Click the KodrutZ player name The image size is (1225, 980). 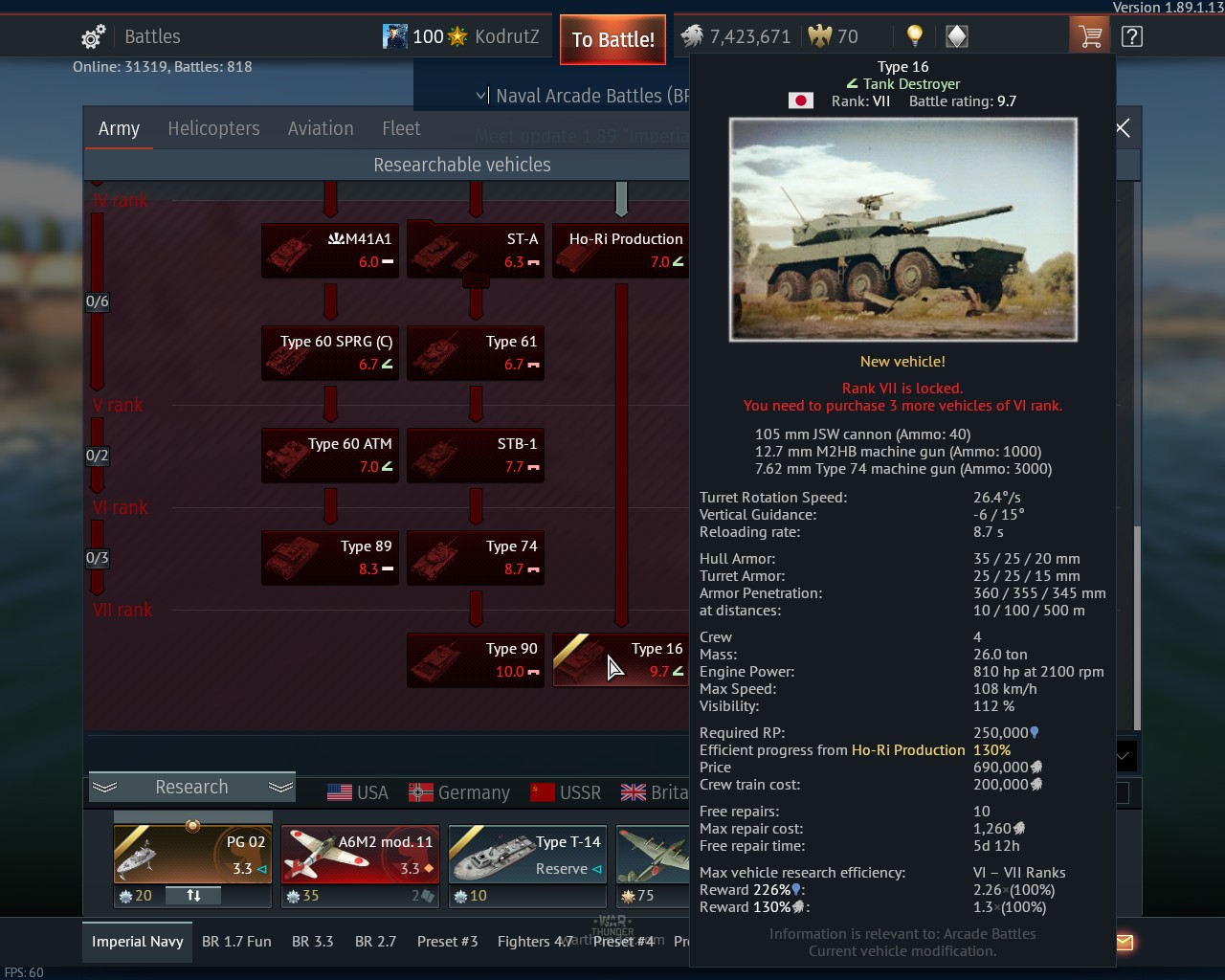pyautogui.click(x=507, y=36)
